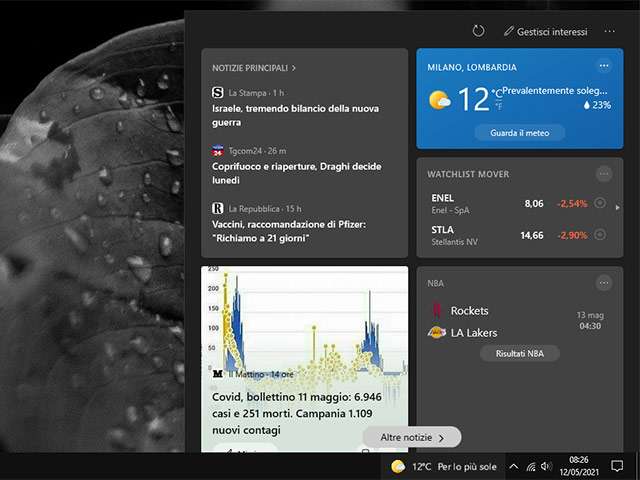Open Watchlist Mover card options menu
Image resolution: width=640 pixels, height=480 pixels.
(603, 174)
